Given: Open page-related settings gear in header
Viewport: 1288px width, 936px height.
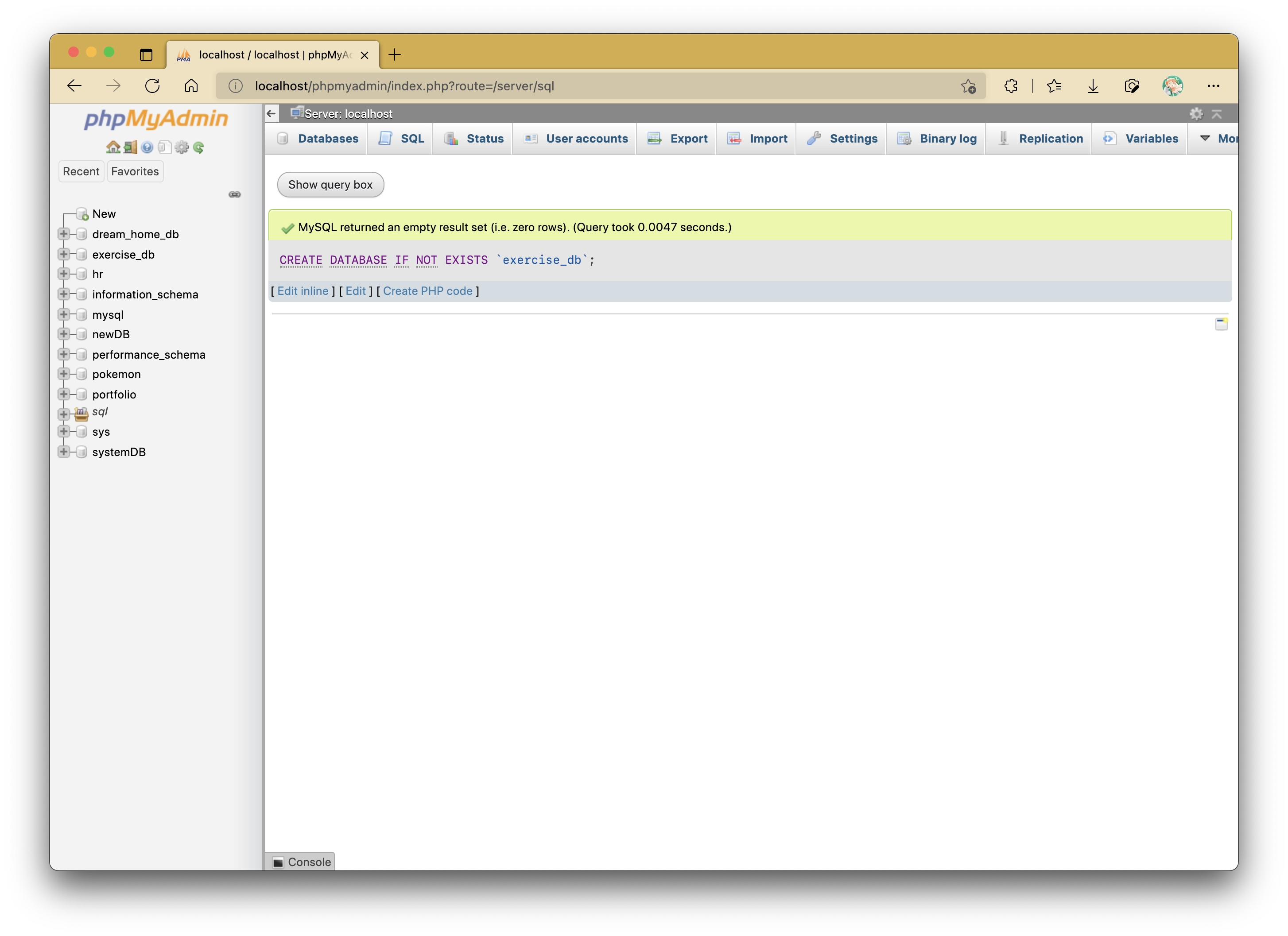Looking at the screenshot, I should coord(1196,114).
